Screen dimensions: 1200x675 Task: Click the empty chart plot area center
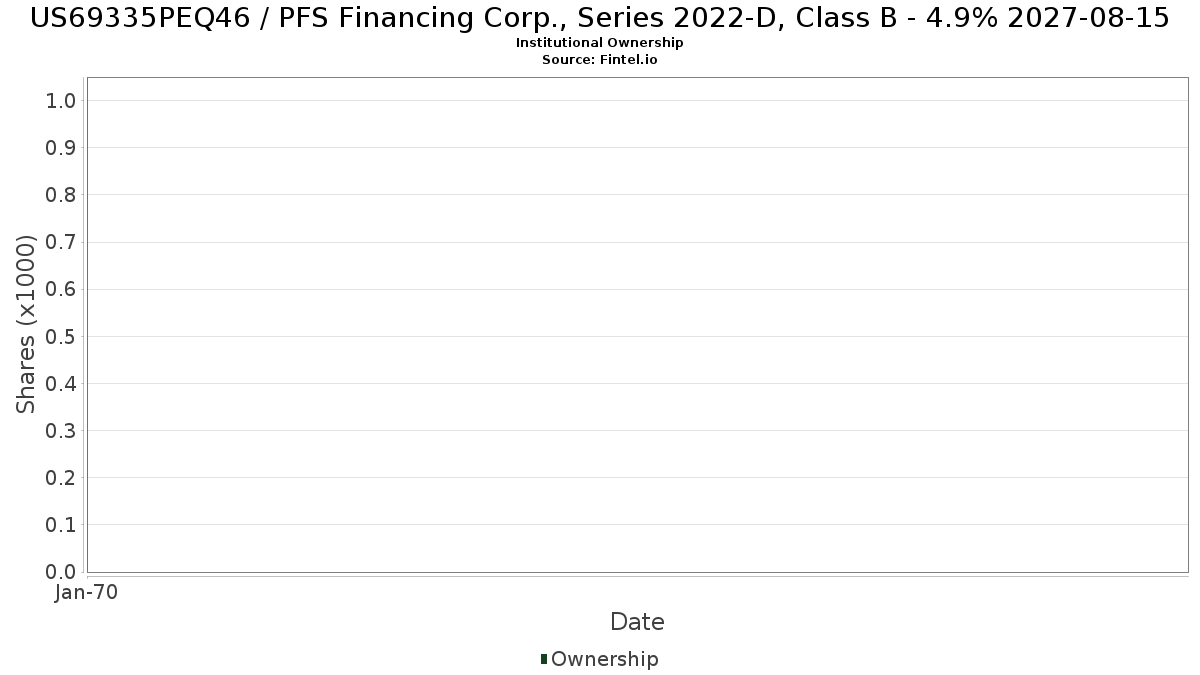click(638, 325)
